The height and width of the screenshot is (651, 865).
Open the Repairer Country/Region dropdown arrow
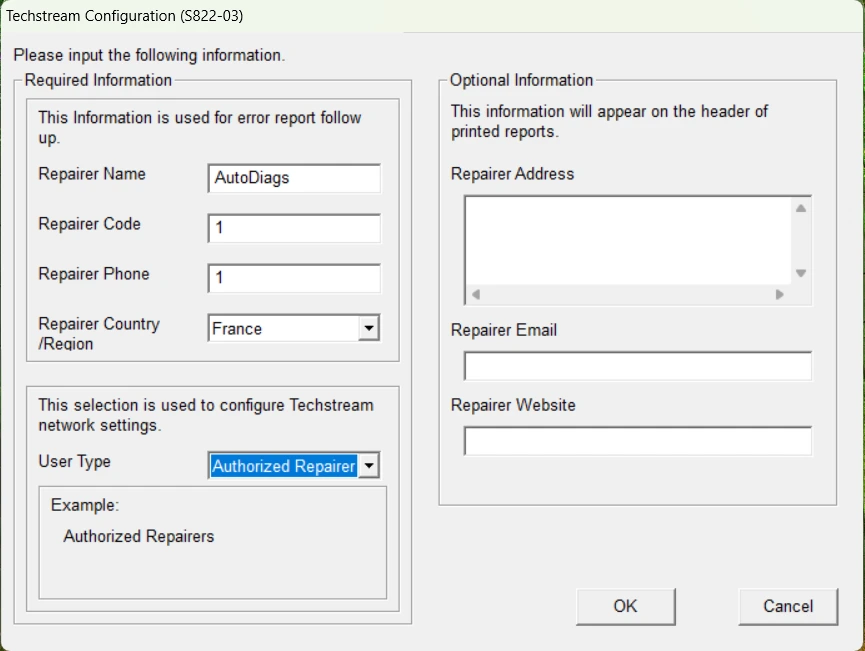point(369,328)
